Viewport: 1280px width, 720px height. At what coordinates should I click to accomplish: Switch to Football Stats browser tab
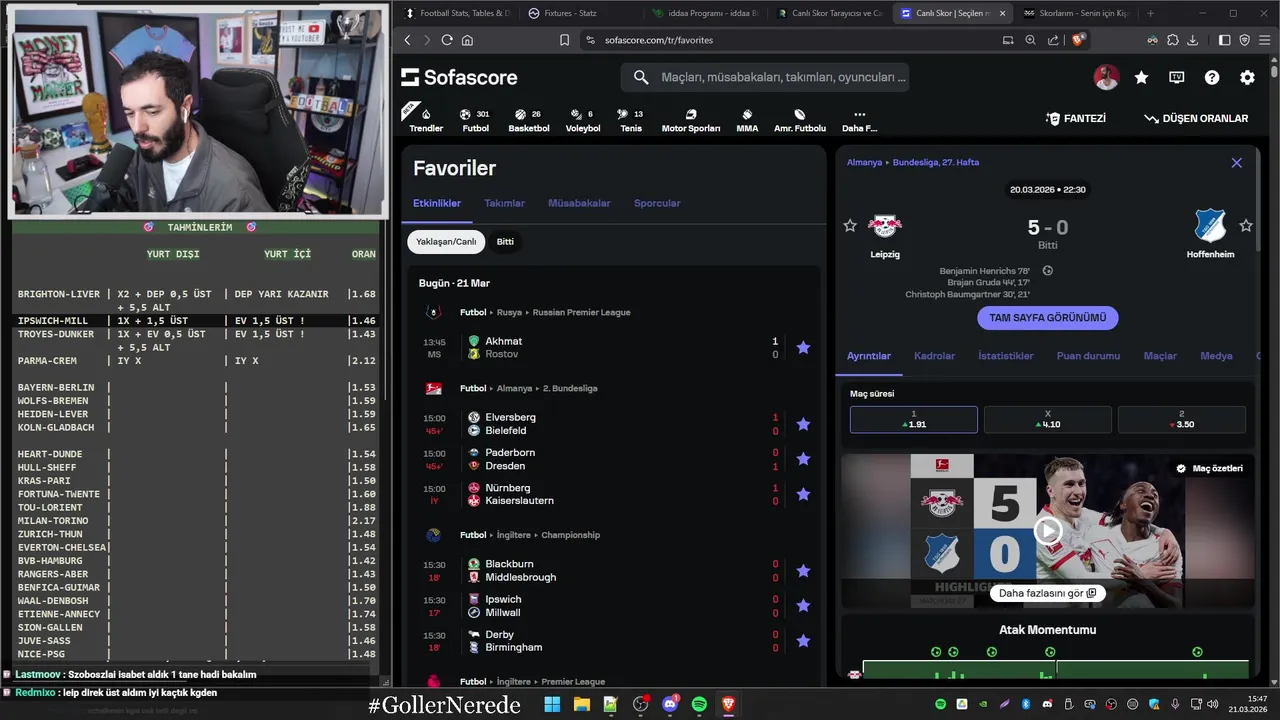[x=458, y=13]
